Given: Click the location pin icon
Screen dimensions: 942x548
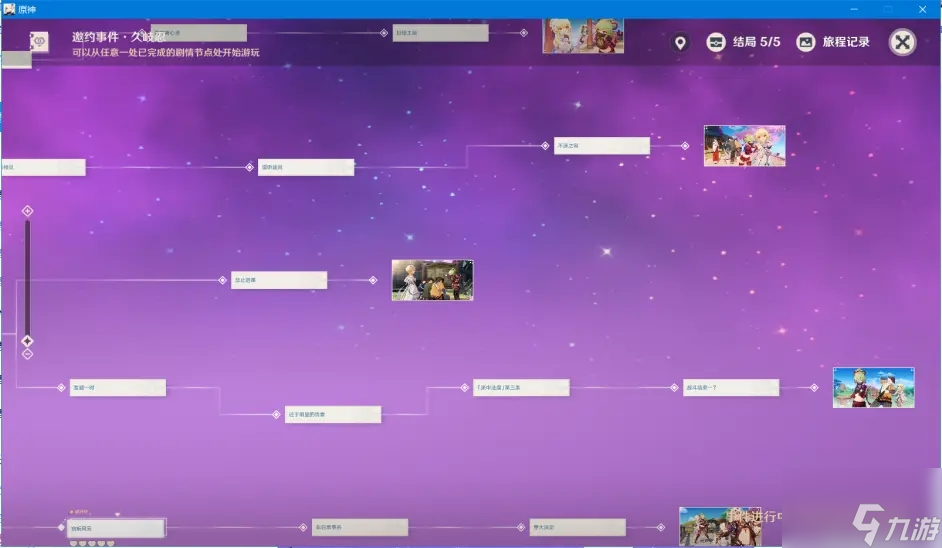Looking at the screenshot, I should click(x=680, y=42).
